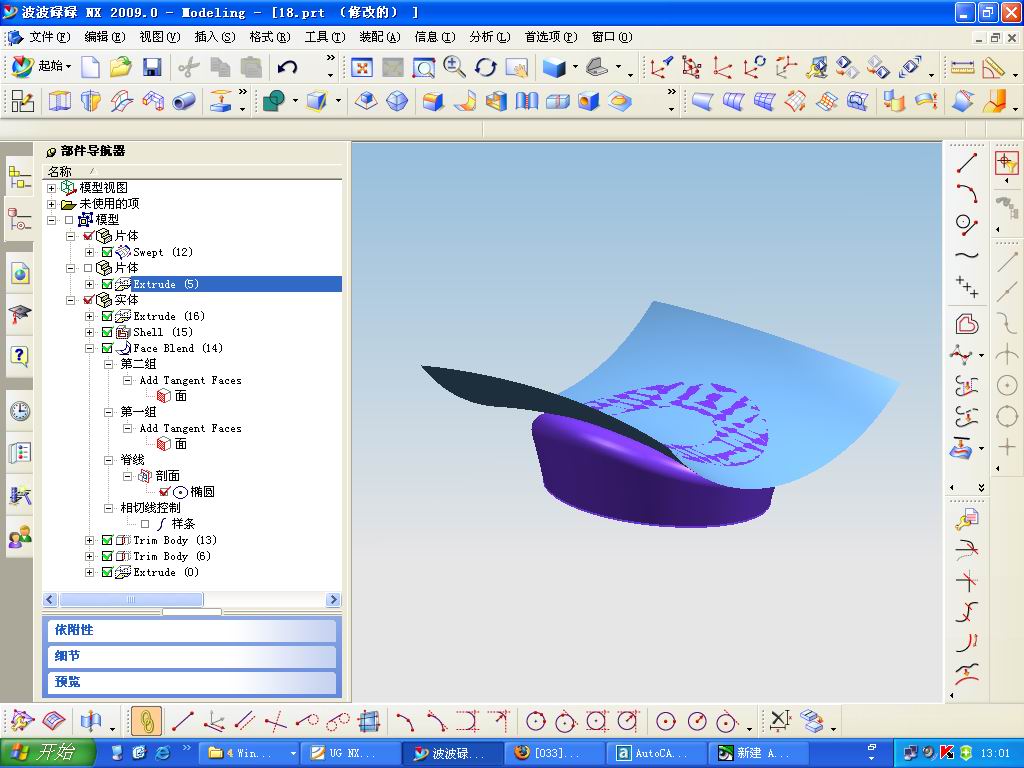The height and width of the screenshot is (768, 1024).
Task: Select the Zoom magnifier tool
Action: 454,67
